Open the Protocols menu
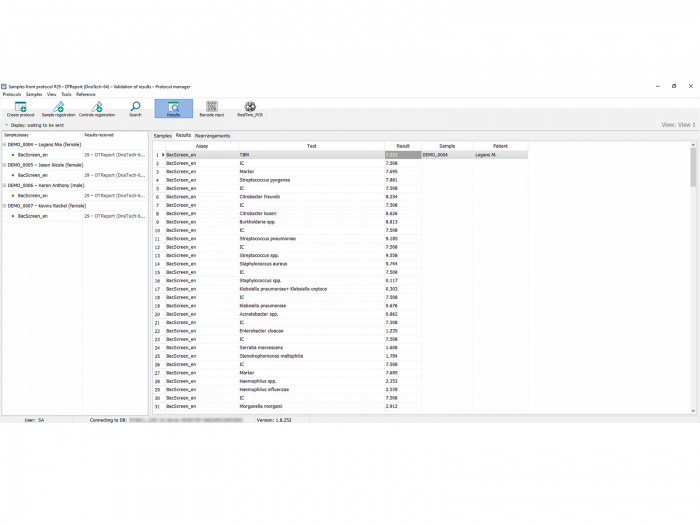 (11, 94)
